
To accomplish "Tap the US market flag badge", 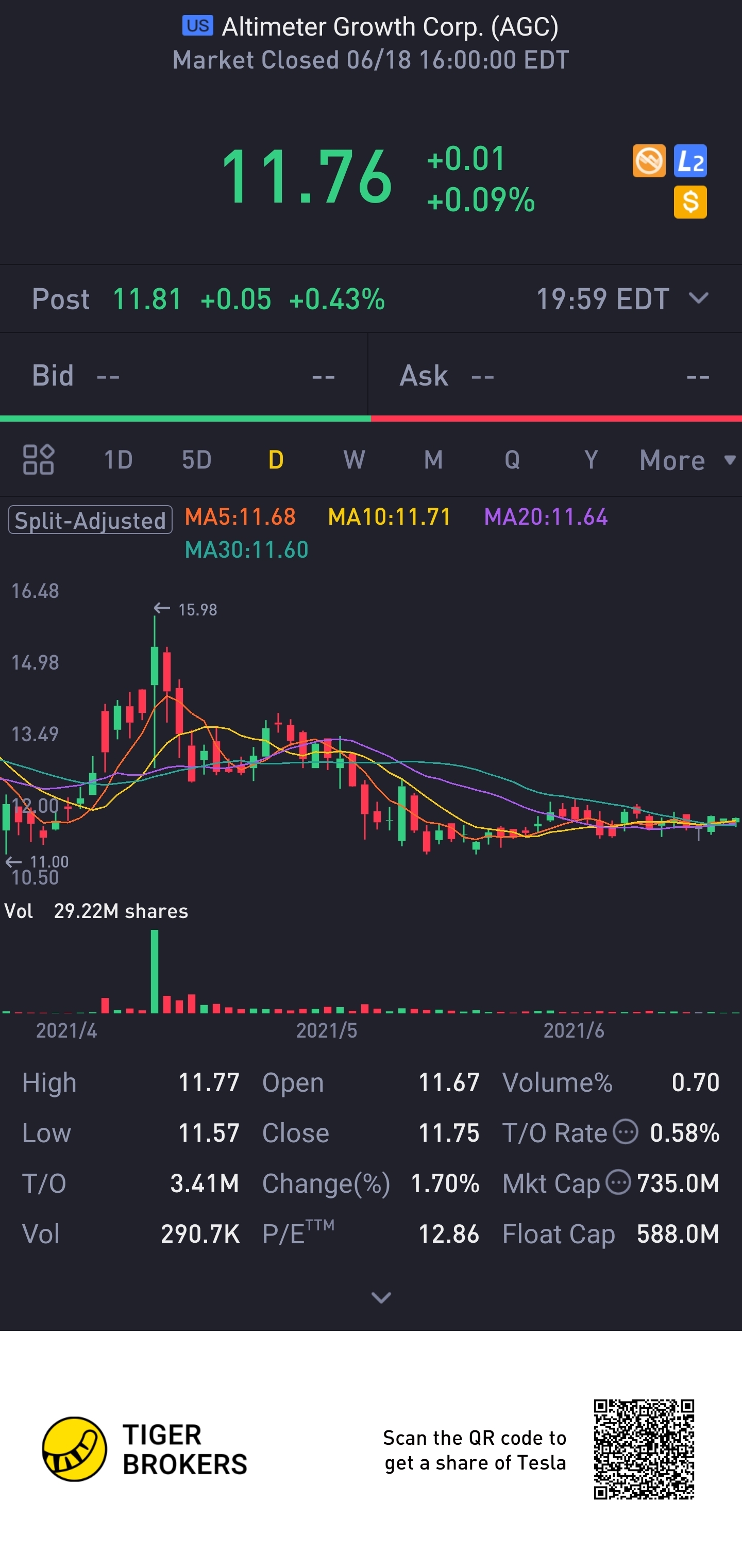I will [x=198, y=26].
